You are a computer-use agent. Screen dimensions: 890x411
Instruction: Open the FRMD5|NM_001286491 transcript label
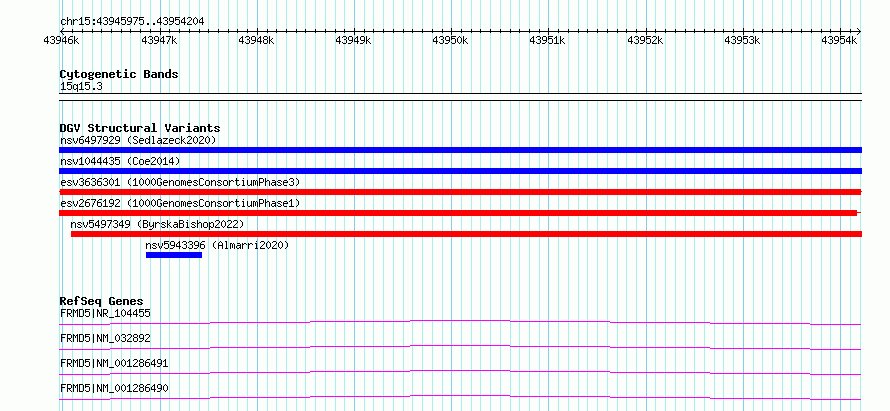click(x=114, y=363)
